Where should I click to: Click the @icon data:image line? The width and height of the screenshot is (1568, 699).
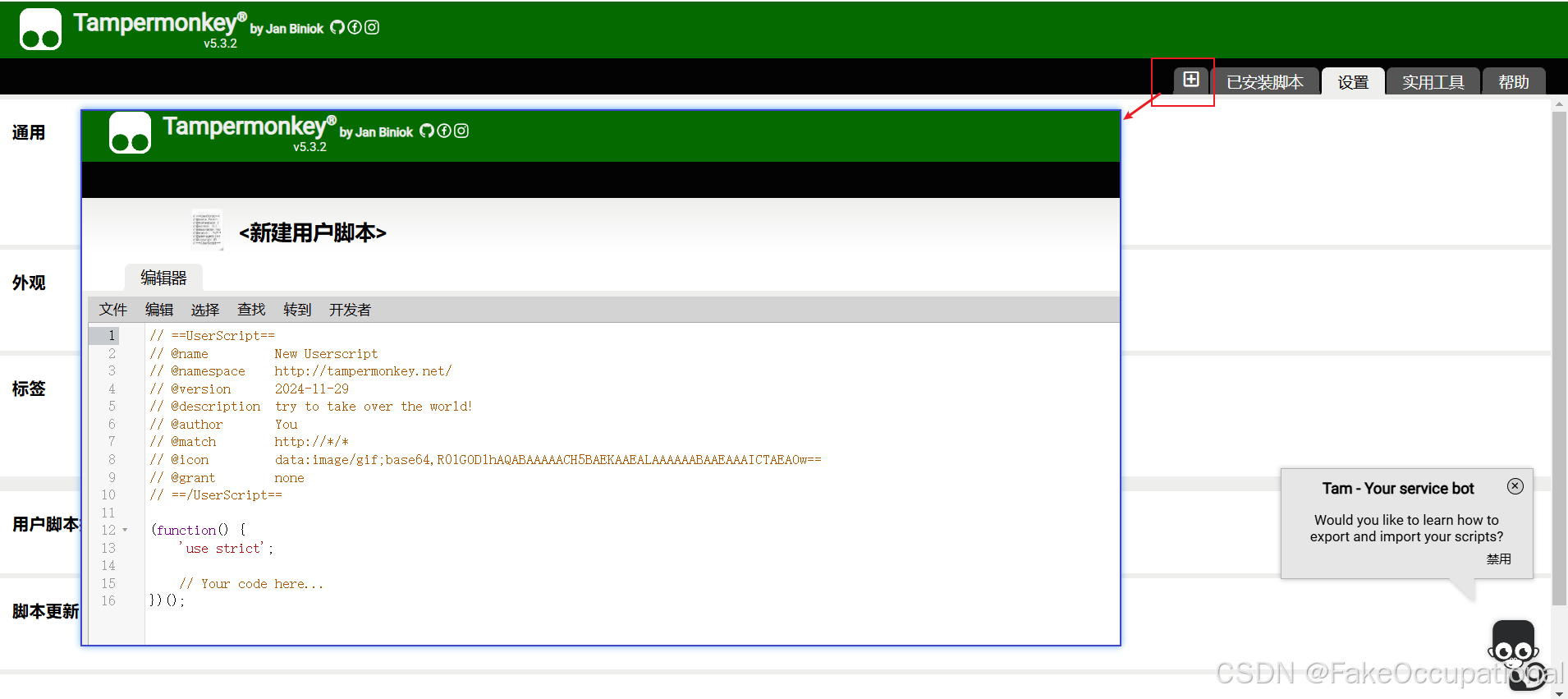[485, 460]
